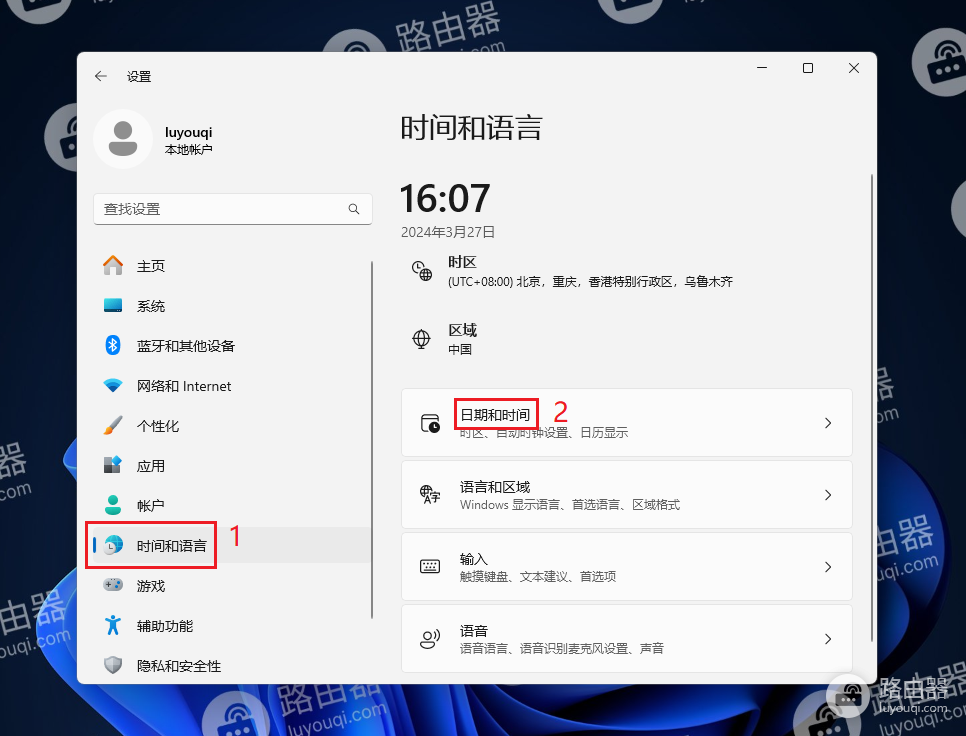Viewport: 966px width, 736px height.
Task: Expand 语音 with its chevron
Action: point(828,639)
